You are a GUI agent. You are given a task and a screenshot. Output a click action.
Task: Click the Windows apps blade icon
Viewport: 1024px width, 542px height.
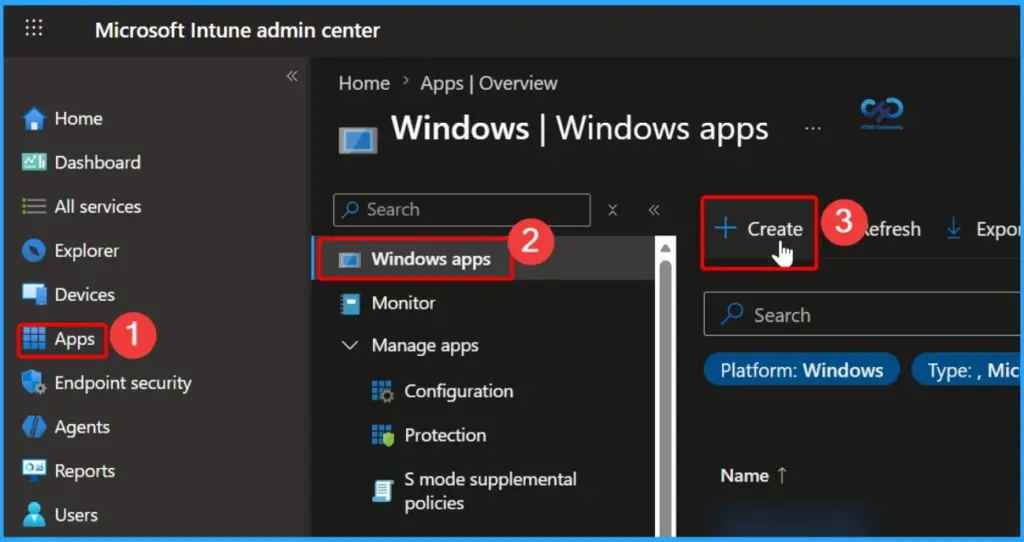(349, 260)
